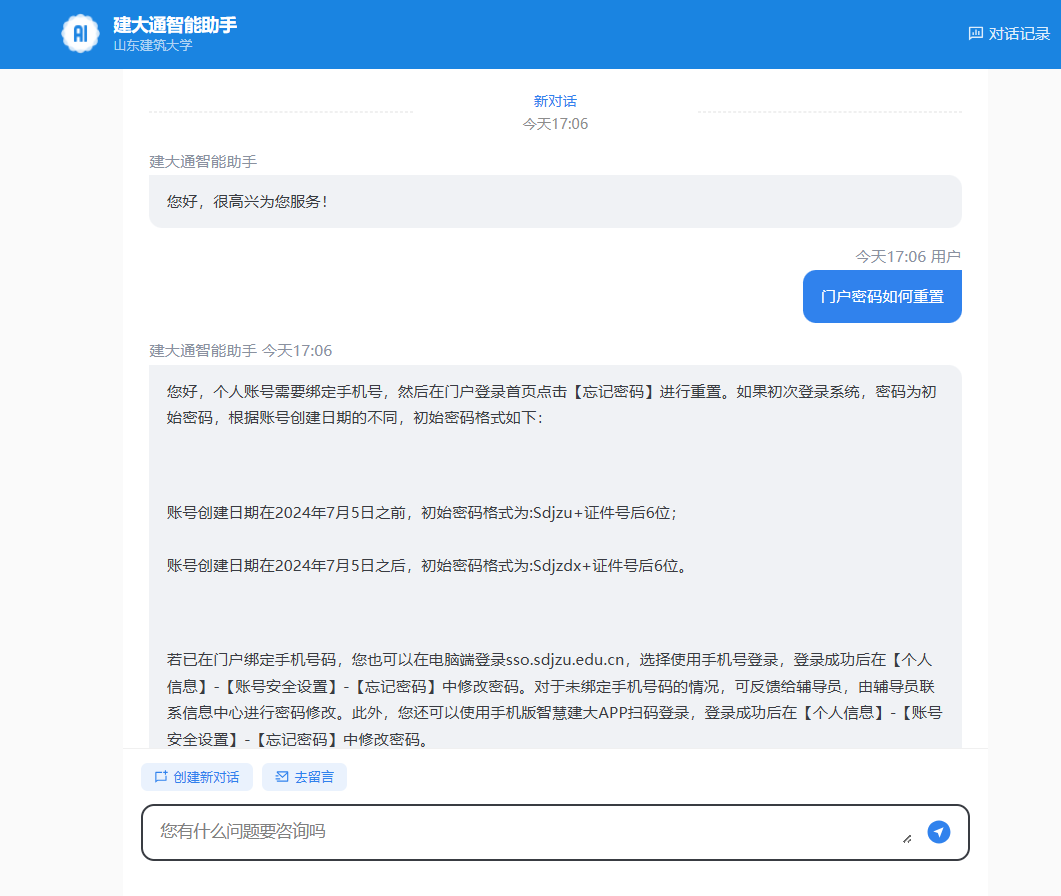
Task: Start a new chat via 创建新对话 button
Action: 197,777
